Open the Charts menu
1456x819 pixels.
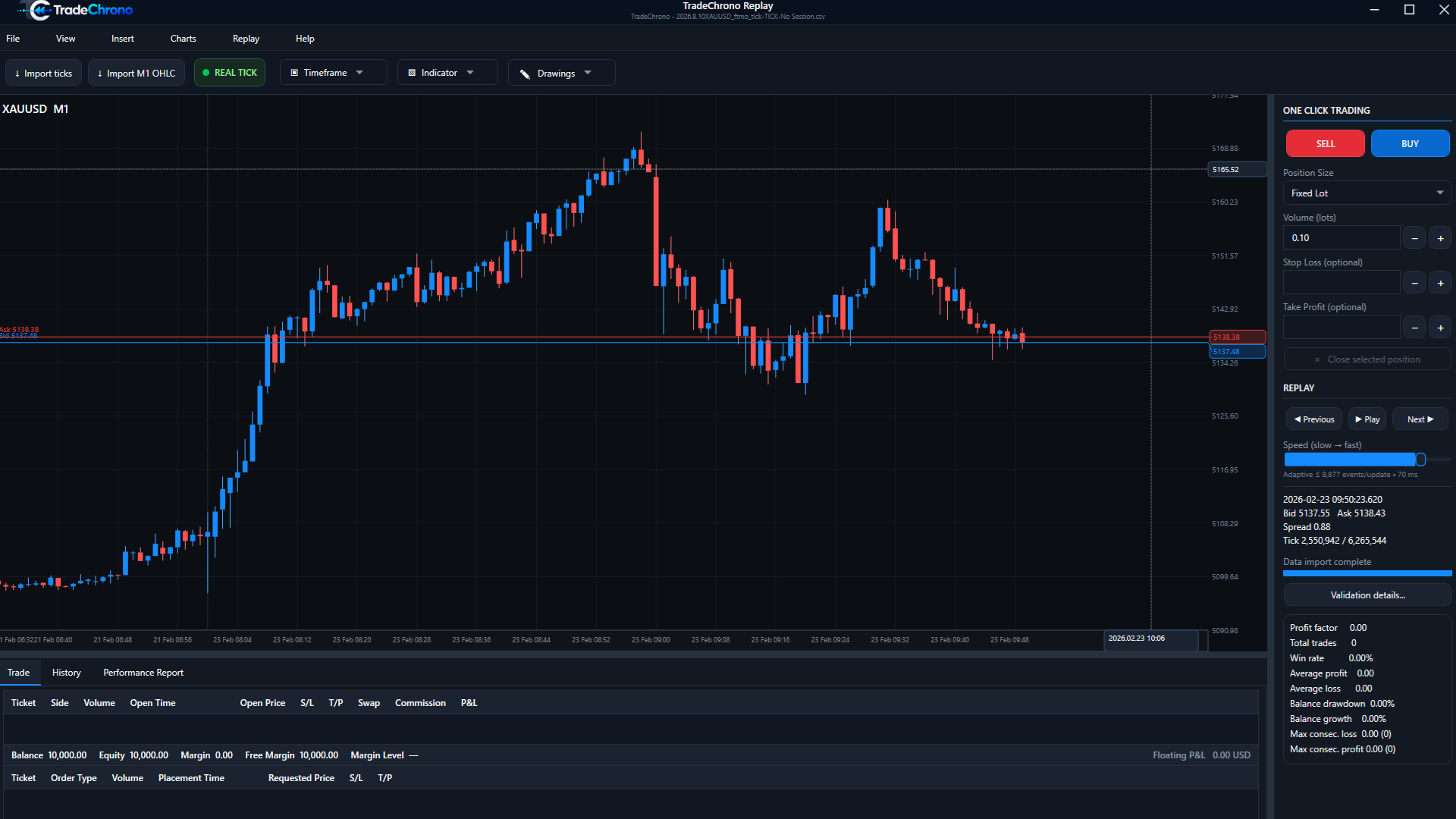[184, 39]
